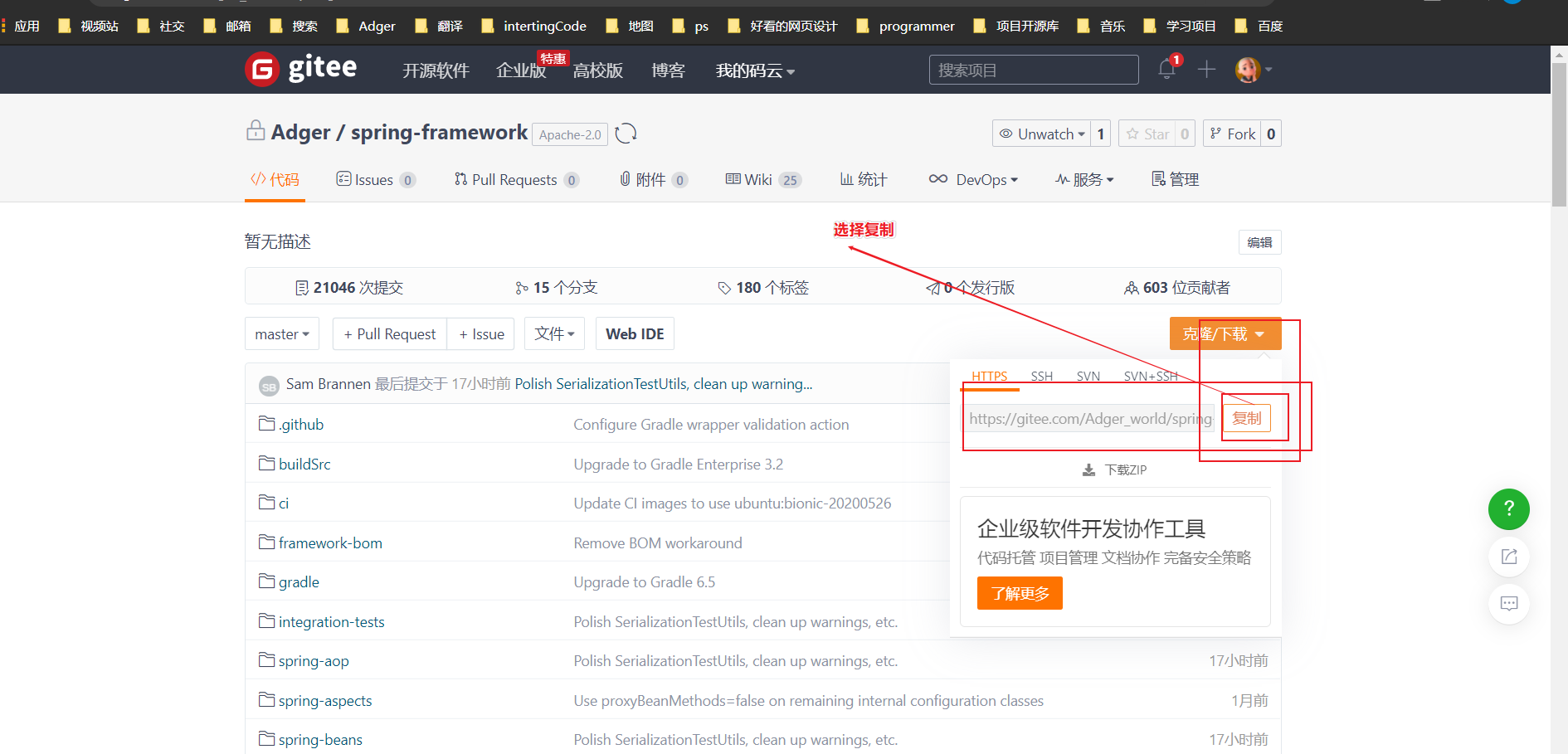Open the master branch dropdown
Viewport: 1568px width, 754px height.
(x=282, y=333)
